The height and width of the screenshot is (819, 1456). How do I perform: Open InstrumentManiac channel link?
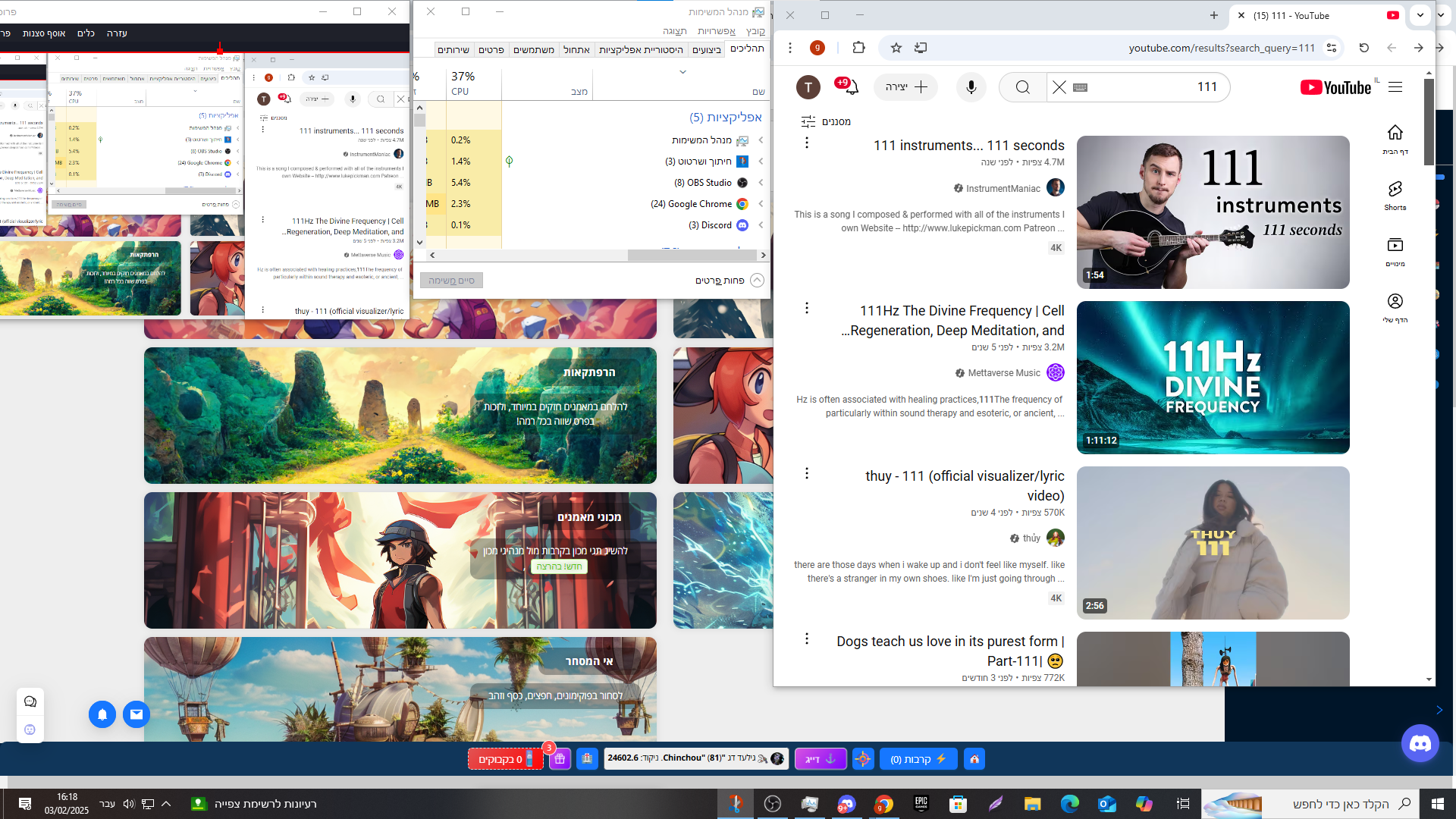1003,188
